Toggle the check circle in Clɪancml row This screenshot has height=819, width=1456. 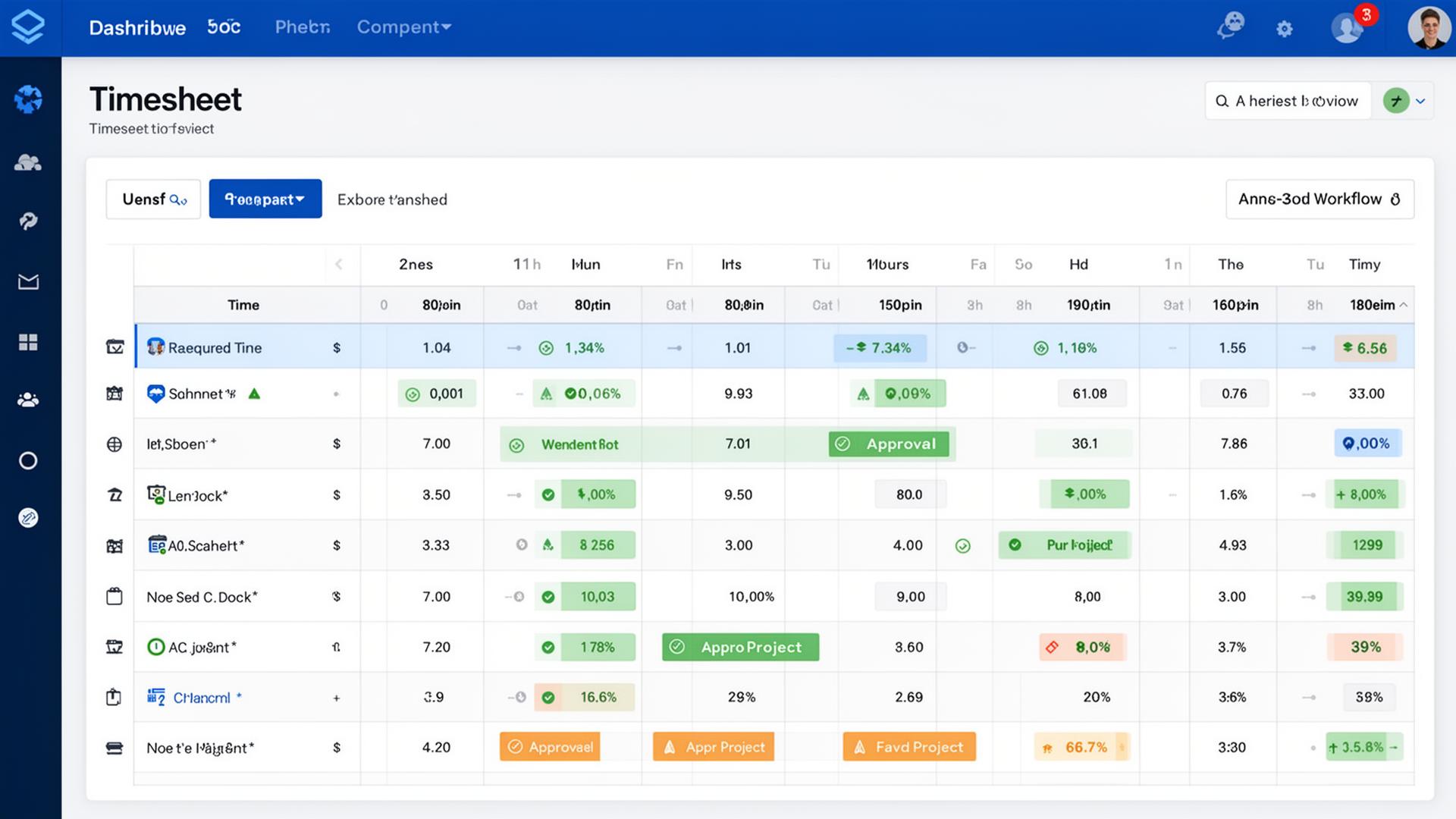pyautogui.click(x=548, y=698)
